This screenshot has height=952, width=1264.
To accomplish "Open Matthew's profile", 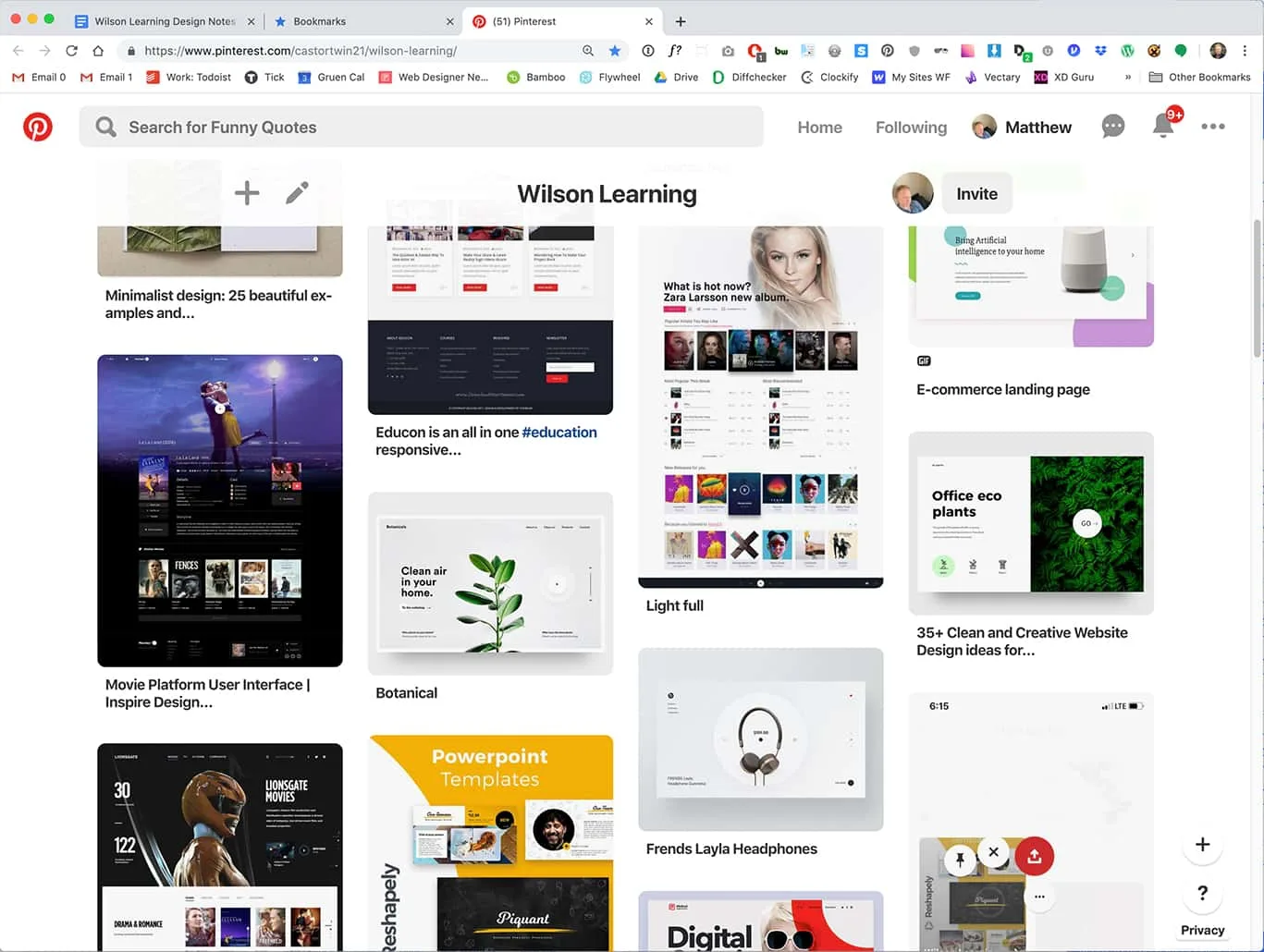I will pos(1022,128).
